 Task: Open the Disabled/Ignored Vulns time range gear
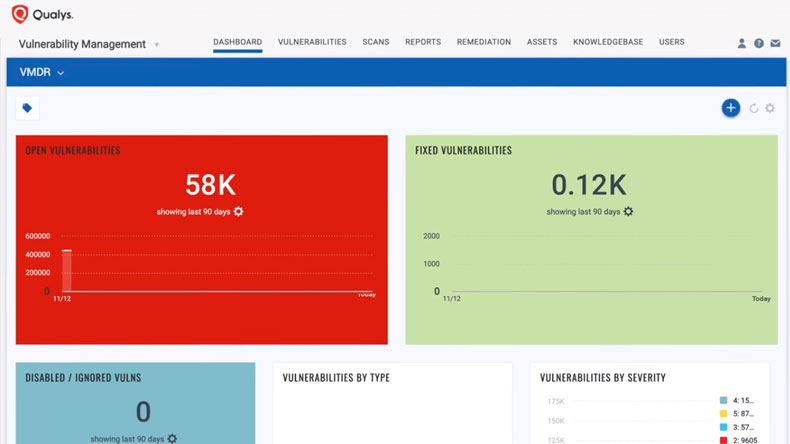(x=172, y=439)
